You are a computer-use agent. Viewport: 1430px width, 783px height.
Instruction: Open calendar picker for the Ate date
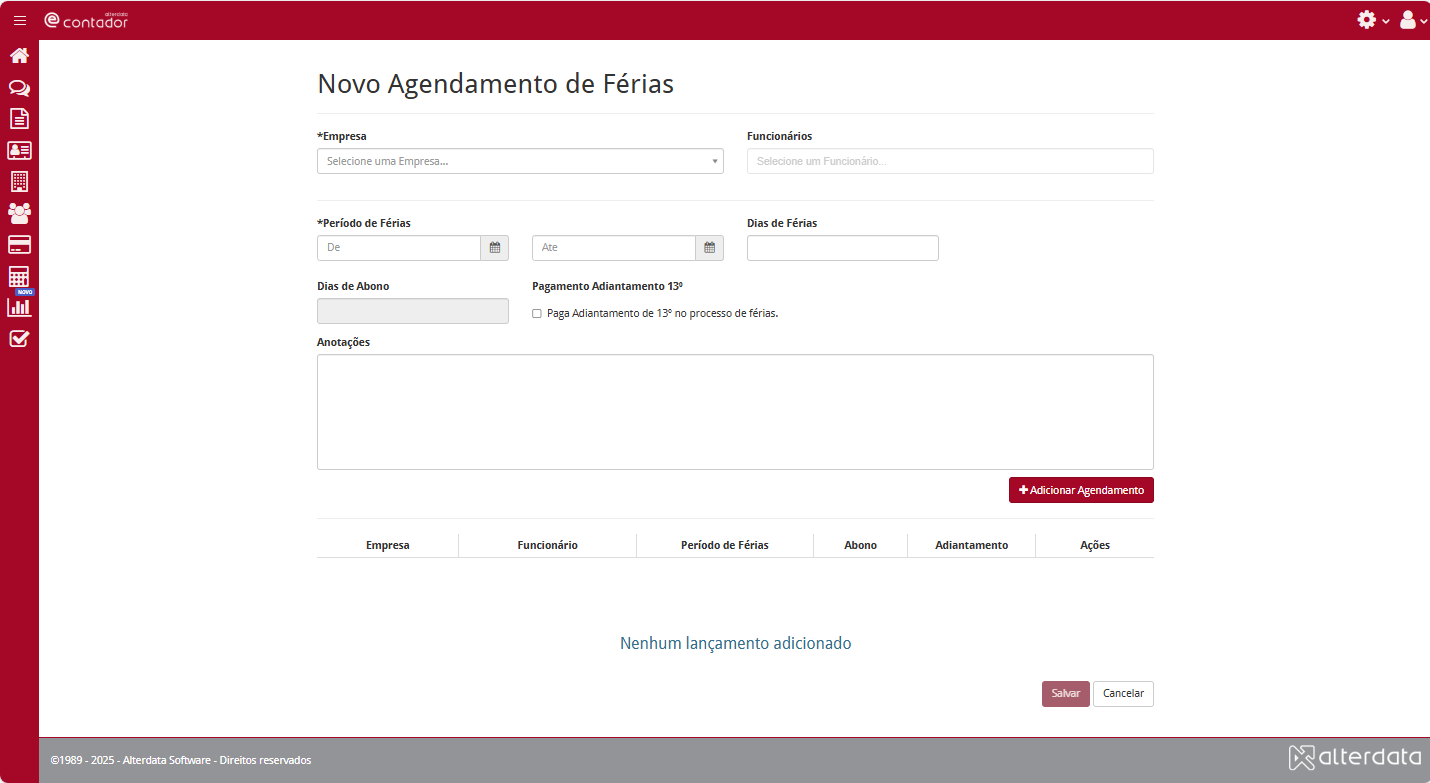[709, 248]
